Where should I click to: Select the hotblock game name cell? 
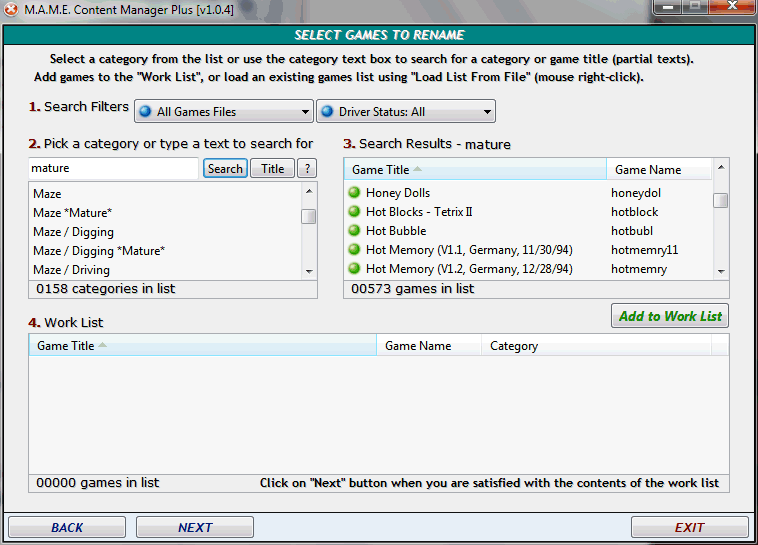click(x=634, y=211)
